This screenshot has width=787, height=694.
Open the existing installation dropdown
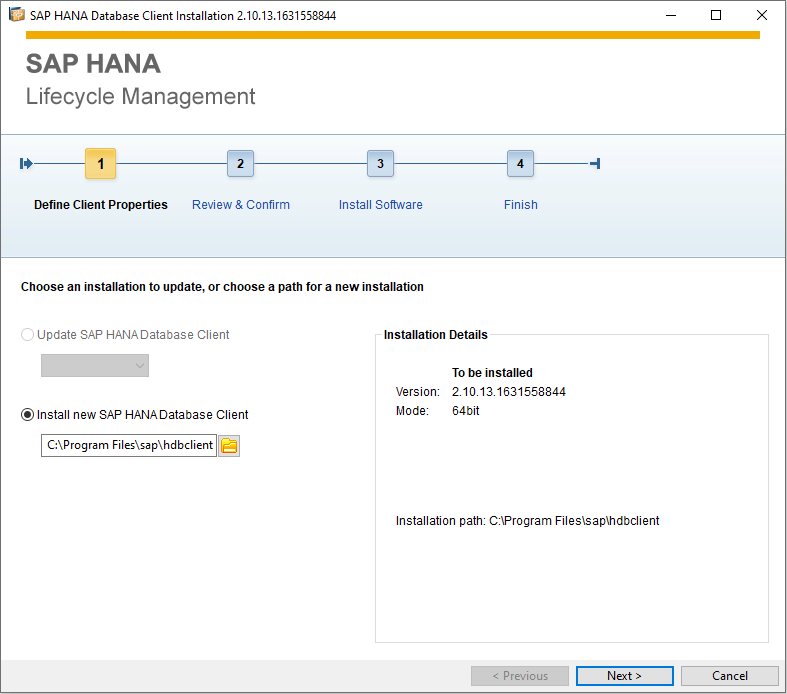[95, 366]
